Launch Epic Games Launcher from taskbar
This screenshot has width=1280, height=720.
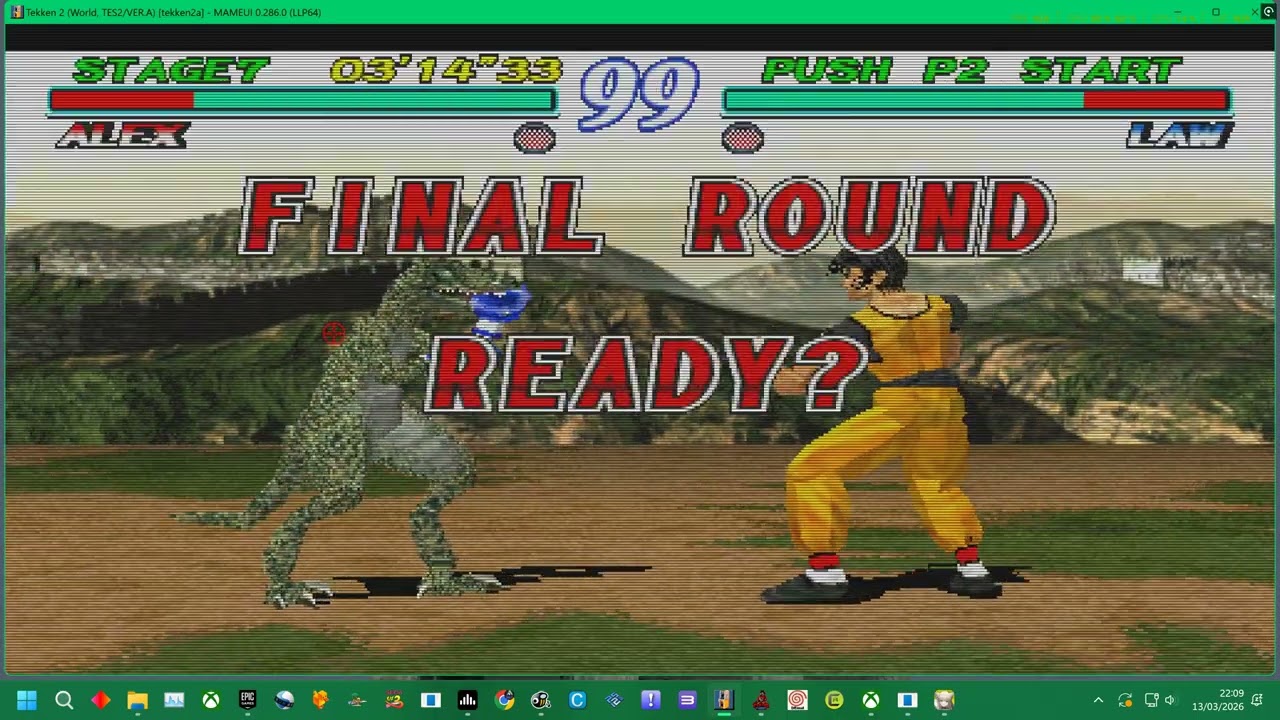tap(247, 700)
